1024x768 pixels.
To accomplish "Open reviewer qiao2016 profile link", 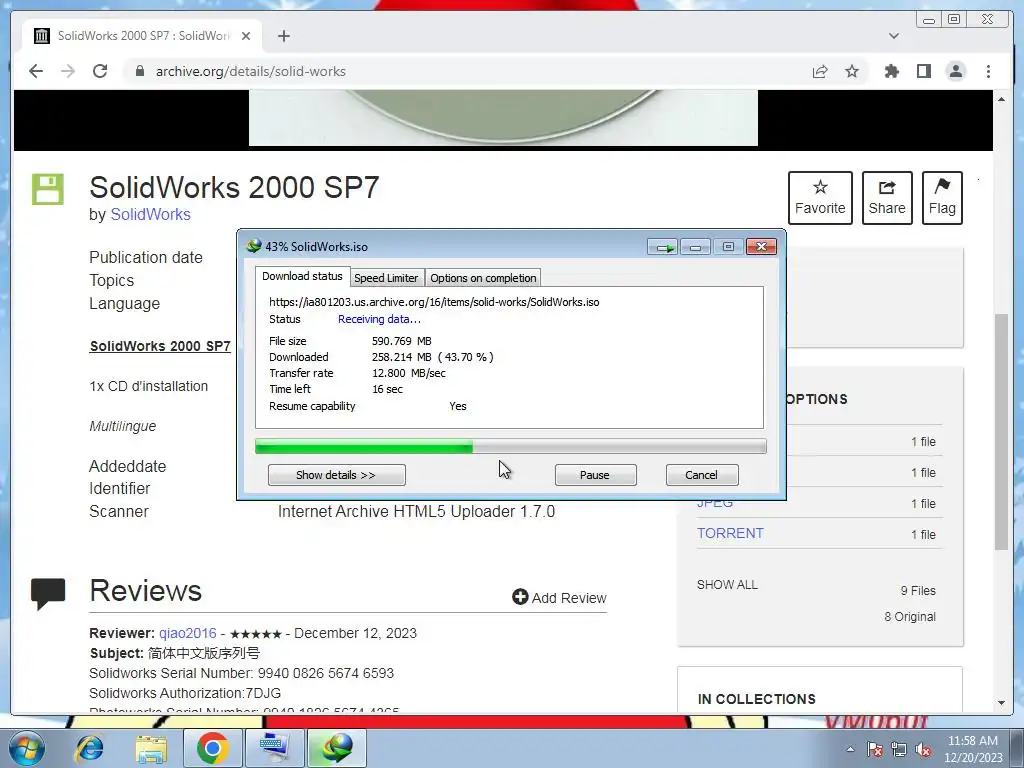I will [187, 633].
